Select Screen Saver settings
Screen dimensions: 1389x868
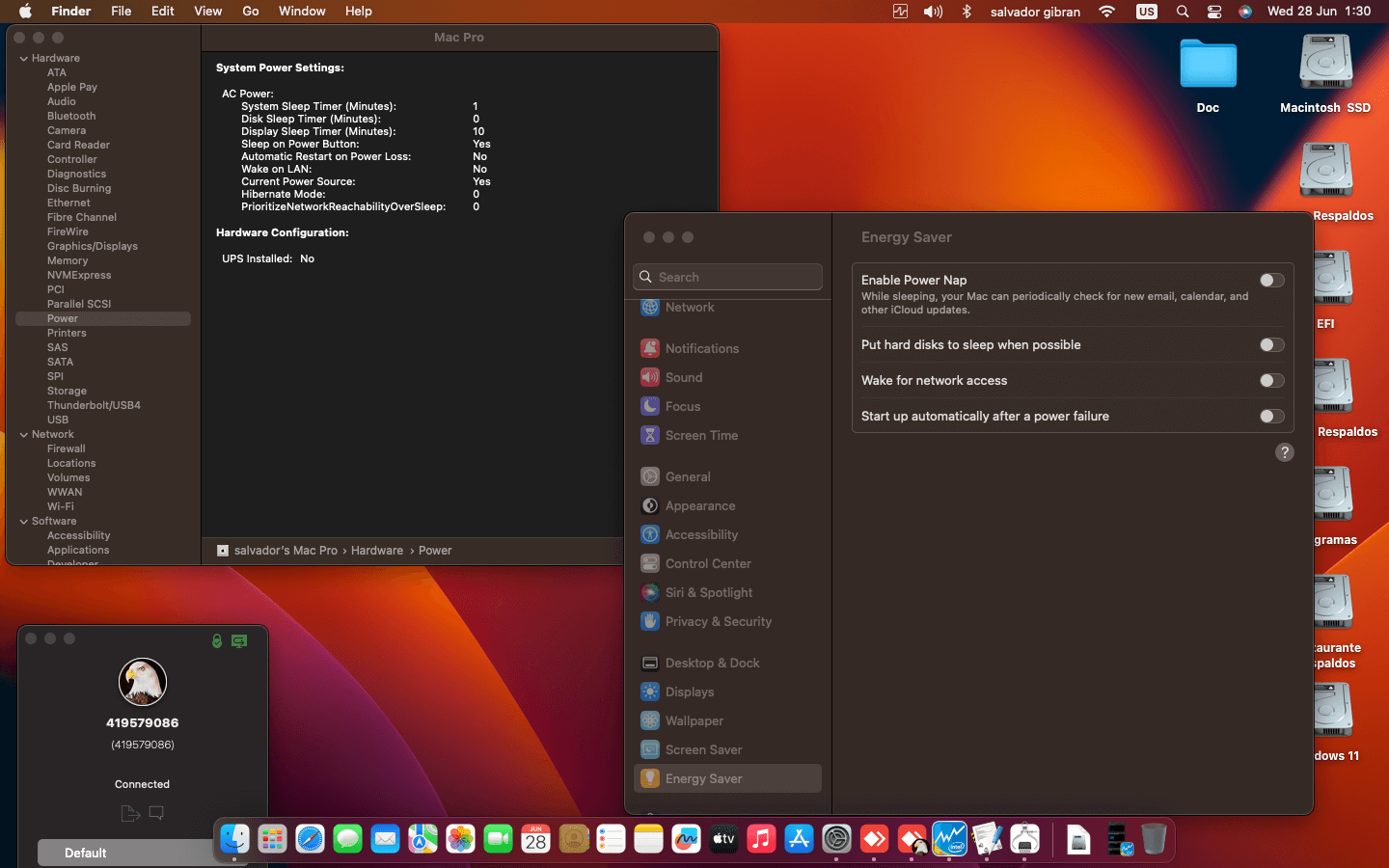tap(728, 749)
